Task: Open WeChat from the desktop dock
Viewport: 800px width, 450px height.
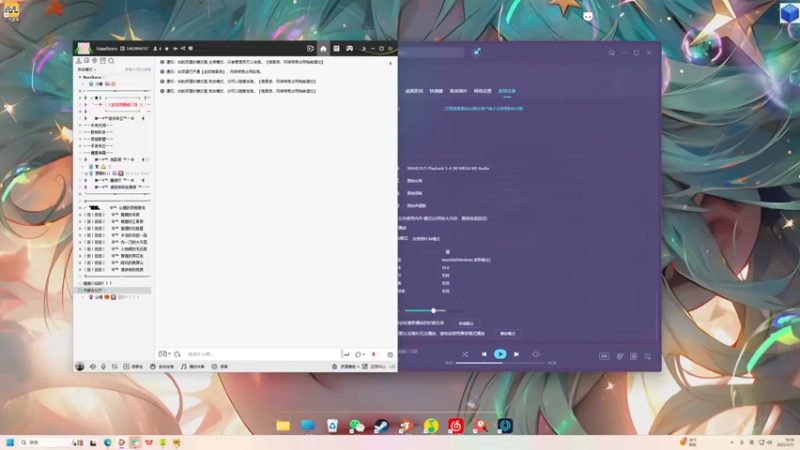Action: pos(357,426)
